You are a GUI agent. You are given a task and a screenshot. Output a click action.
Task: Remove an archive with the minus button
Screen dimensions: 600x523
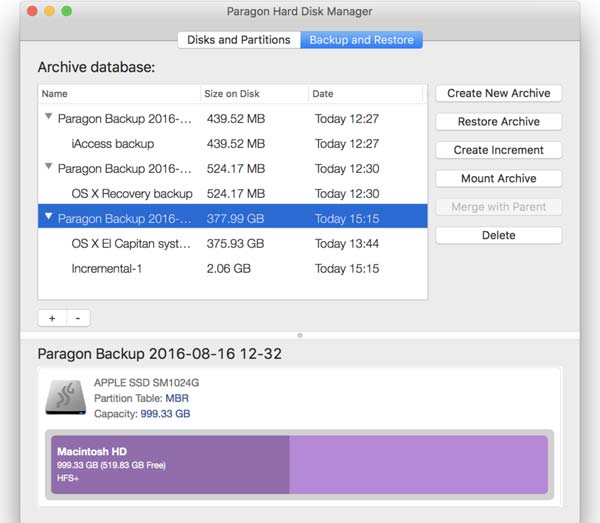(x=78, y=318)
